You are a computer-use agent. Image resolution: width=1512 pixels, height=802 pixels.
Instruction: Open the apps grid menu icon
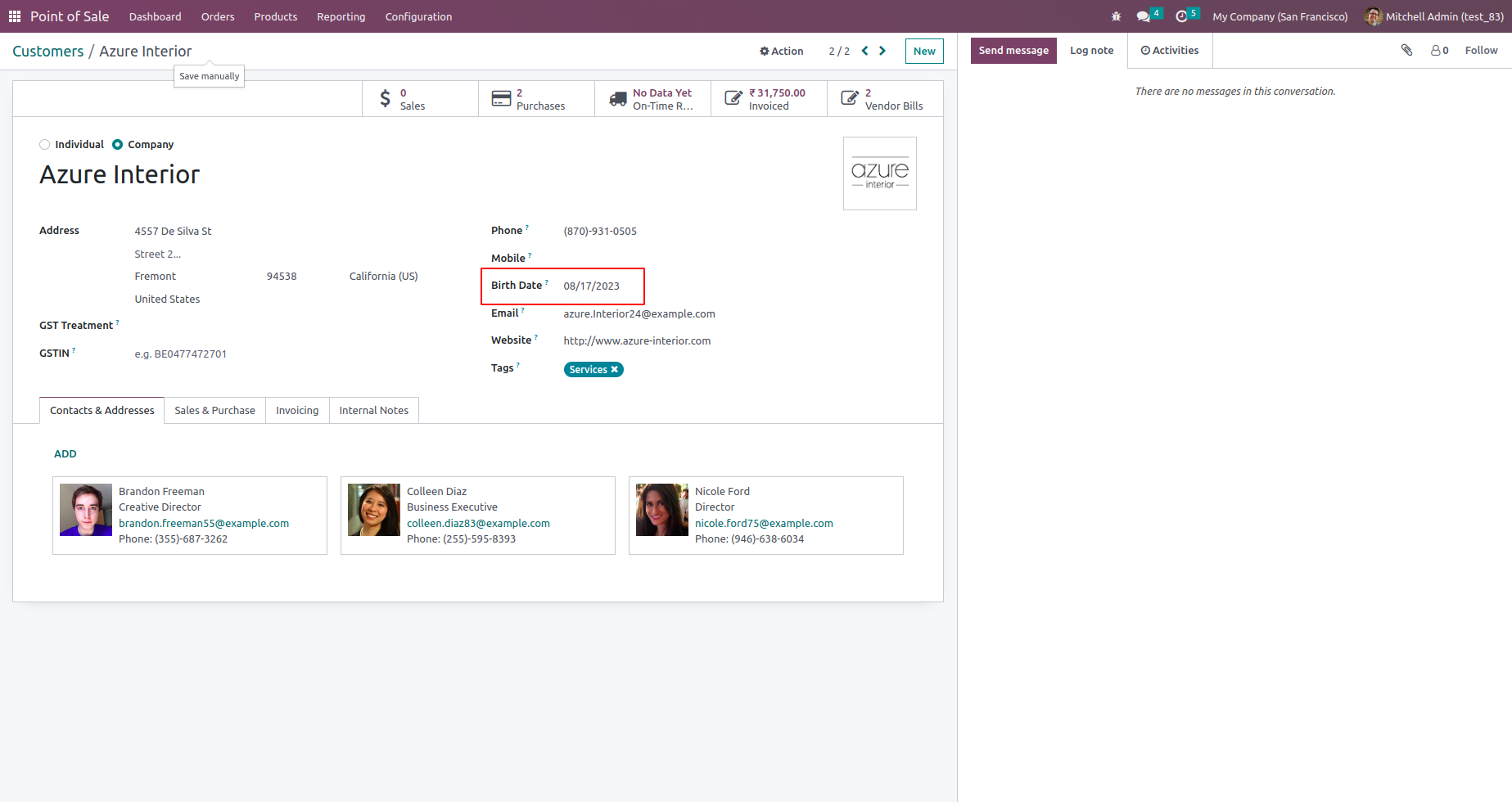[x=15, y=16]
